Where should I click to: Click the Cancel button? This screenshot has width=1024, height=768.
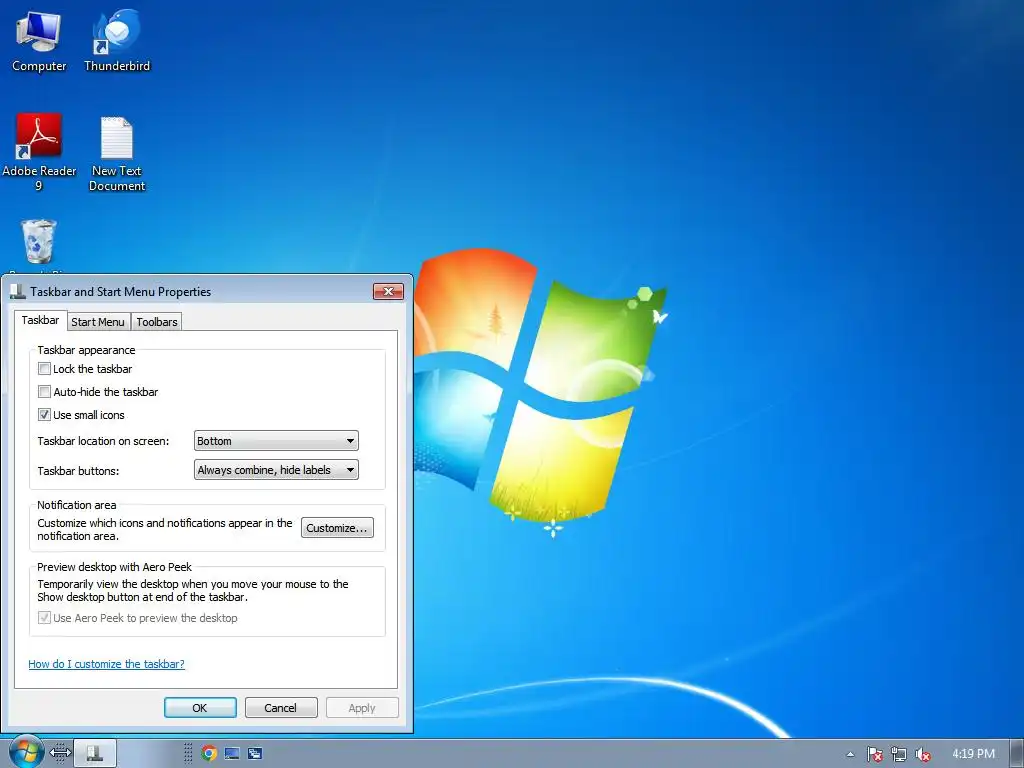281,708
